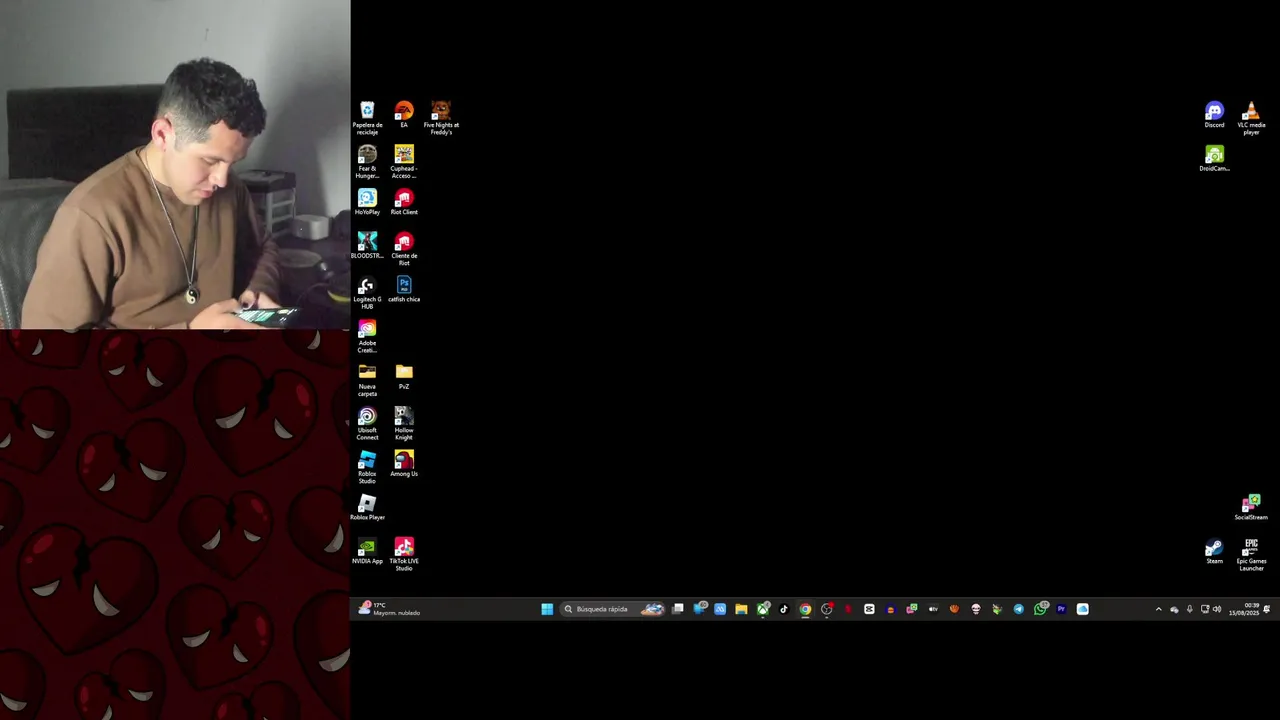Click the microphone tray icon
Image resolution: width=1280 pixels, height=720 pixels.
pos(1189,609)
